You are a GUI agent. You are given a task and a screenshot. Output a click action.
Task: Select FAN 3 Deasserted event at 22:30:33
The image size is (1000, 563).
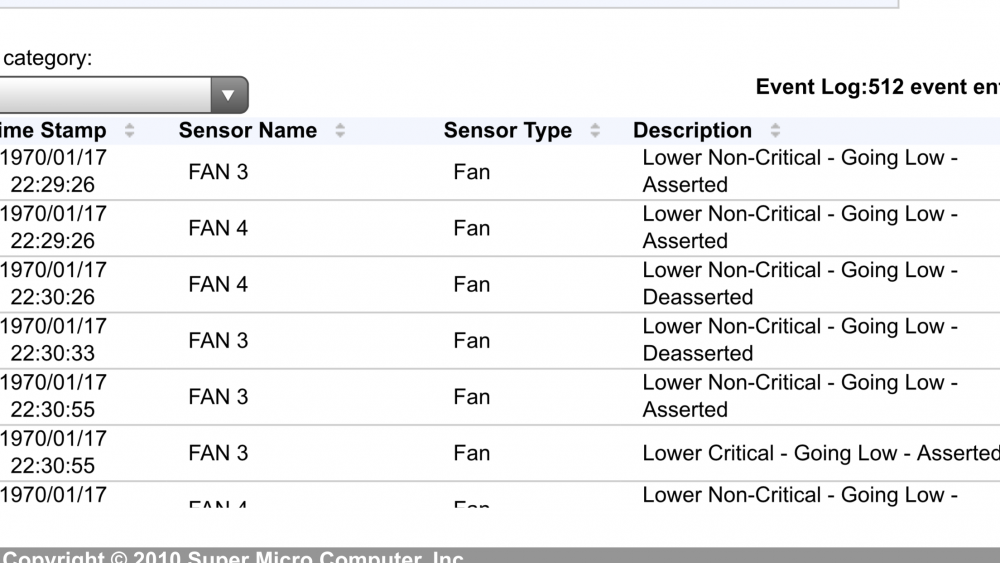[500, 340]
